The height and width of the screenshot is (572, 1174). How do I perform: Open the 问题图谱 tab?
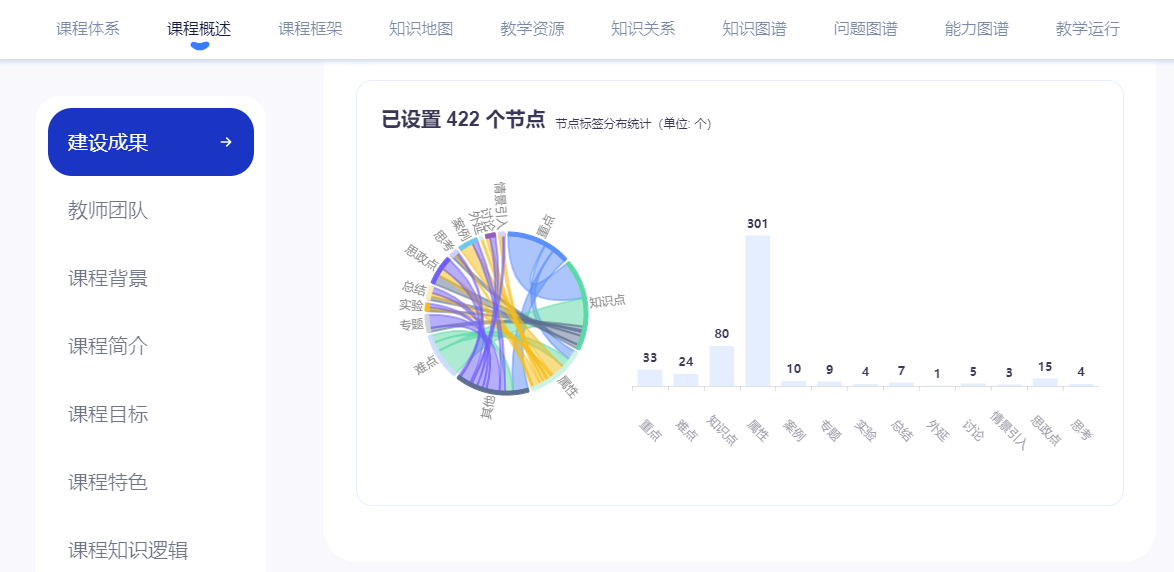point(865,29)
